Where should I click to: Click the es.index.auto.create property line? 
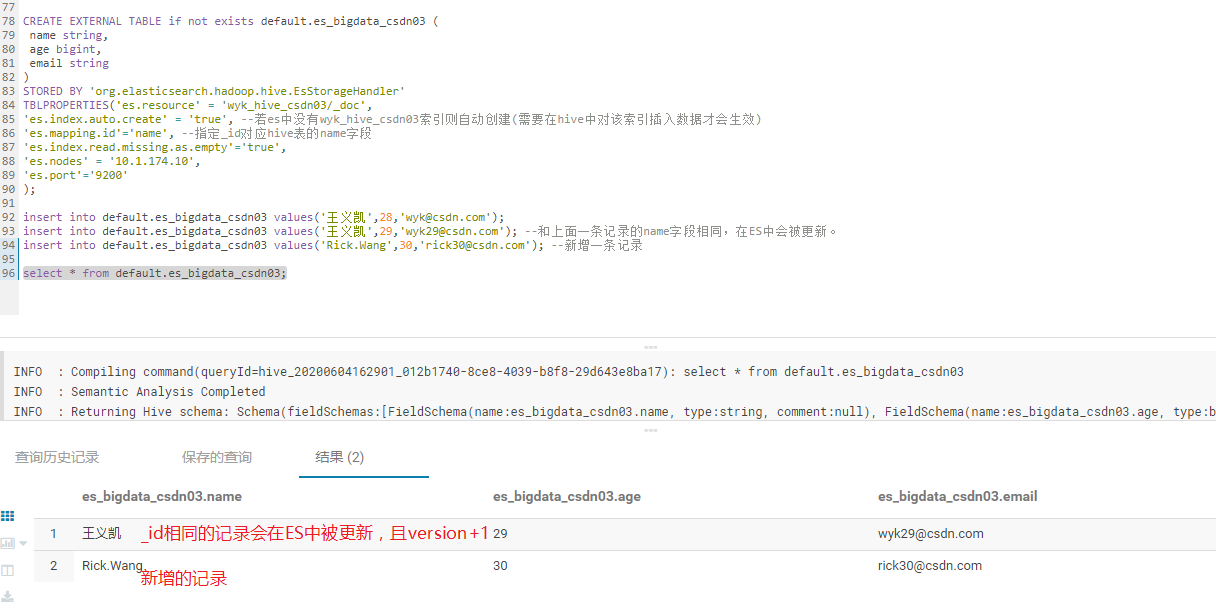coord(392,119)
